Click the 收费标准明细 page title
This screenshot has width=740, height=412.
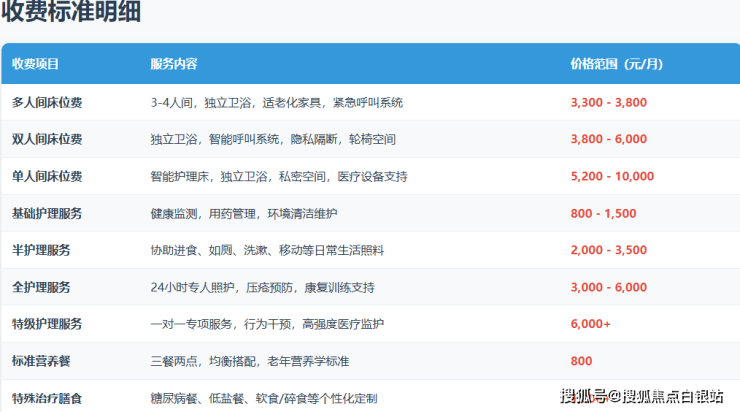point(71,13)
